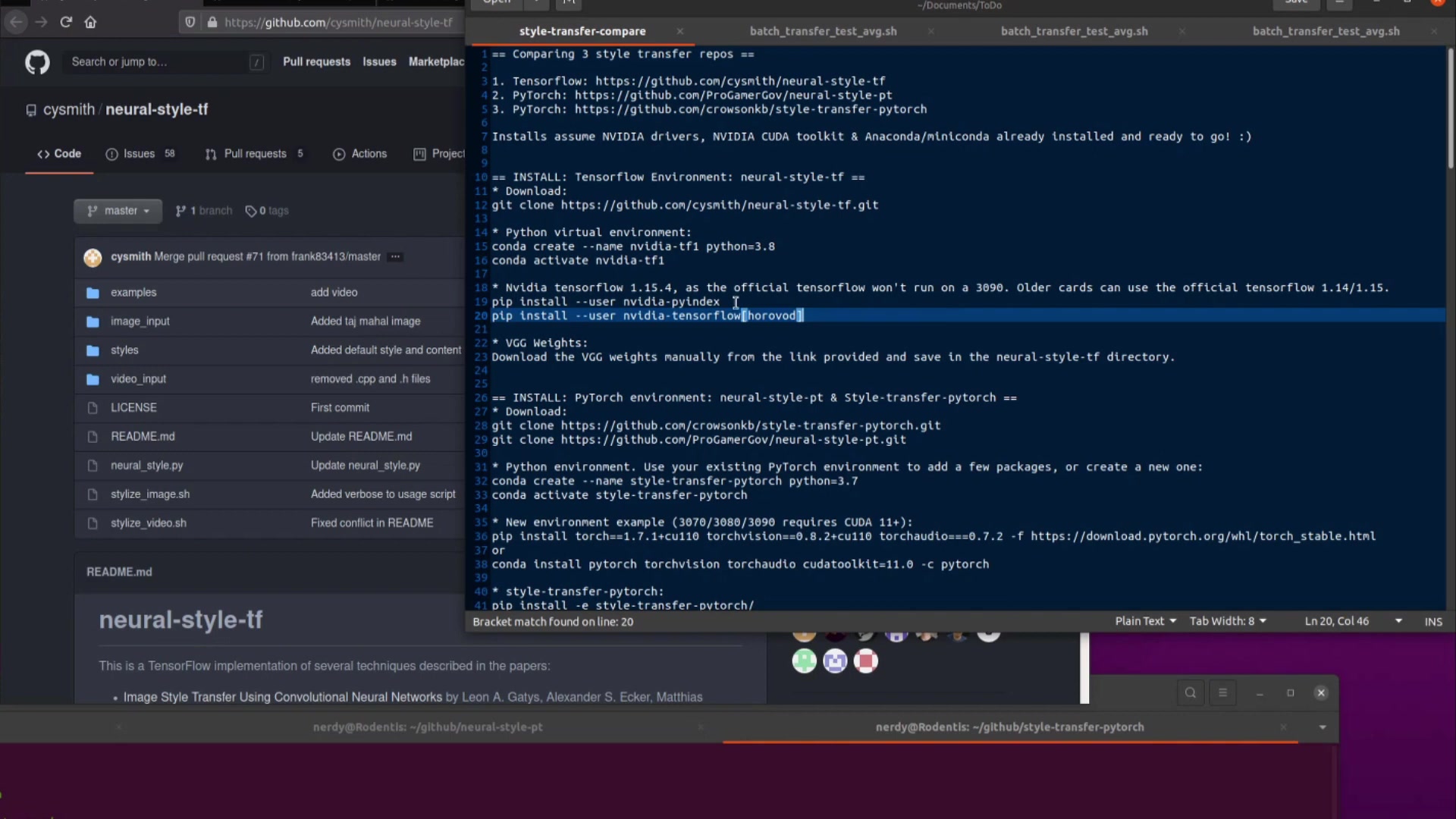Viewport: 1456px width, 819px height.
Task: Go to the browser home page
Action: click(x=90, y=22)
